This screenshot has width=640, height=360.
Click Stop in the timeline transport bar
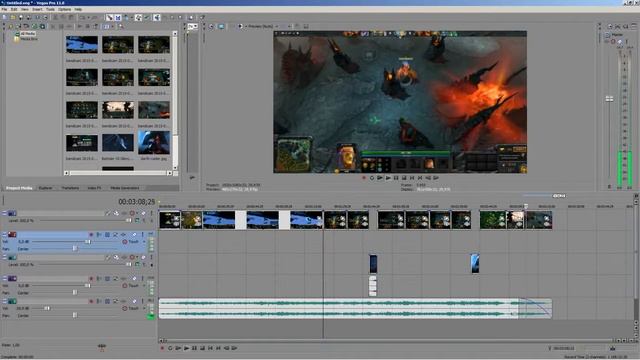coord(202,348)
